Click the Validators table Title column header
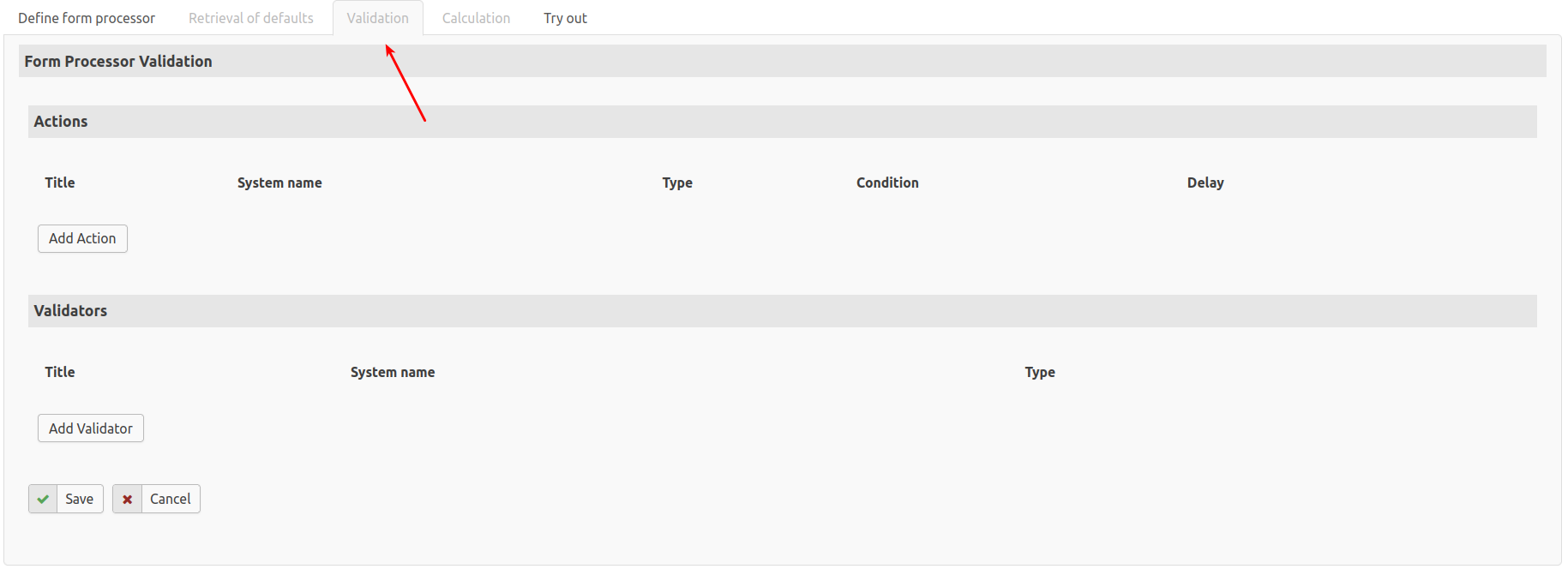The width and height of the screenshot is (1568, 569). (60, 372)
